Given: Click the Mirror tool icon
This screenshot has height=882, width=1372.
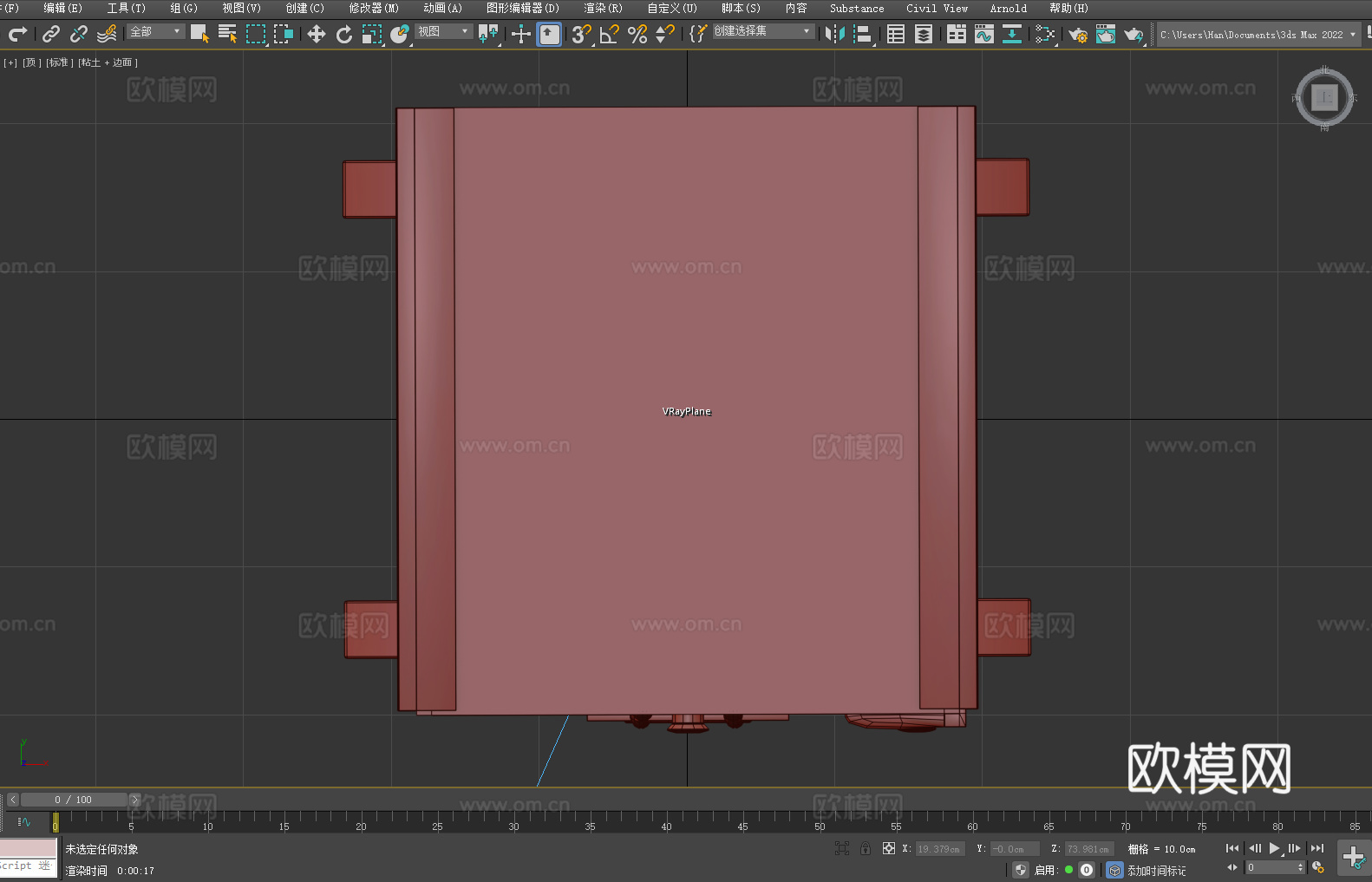Looking at the screenshot, I should 835,34.
